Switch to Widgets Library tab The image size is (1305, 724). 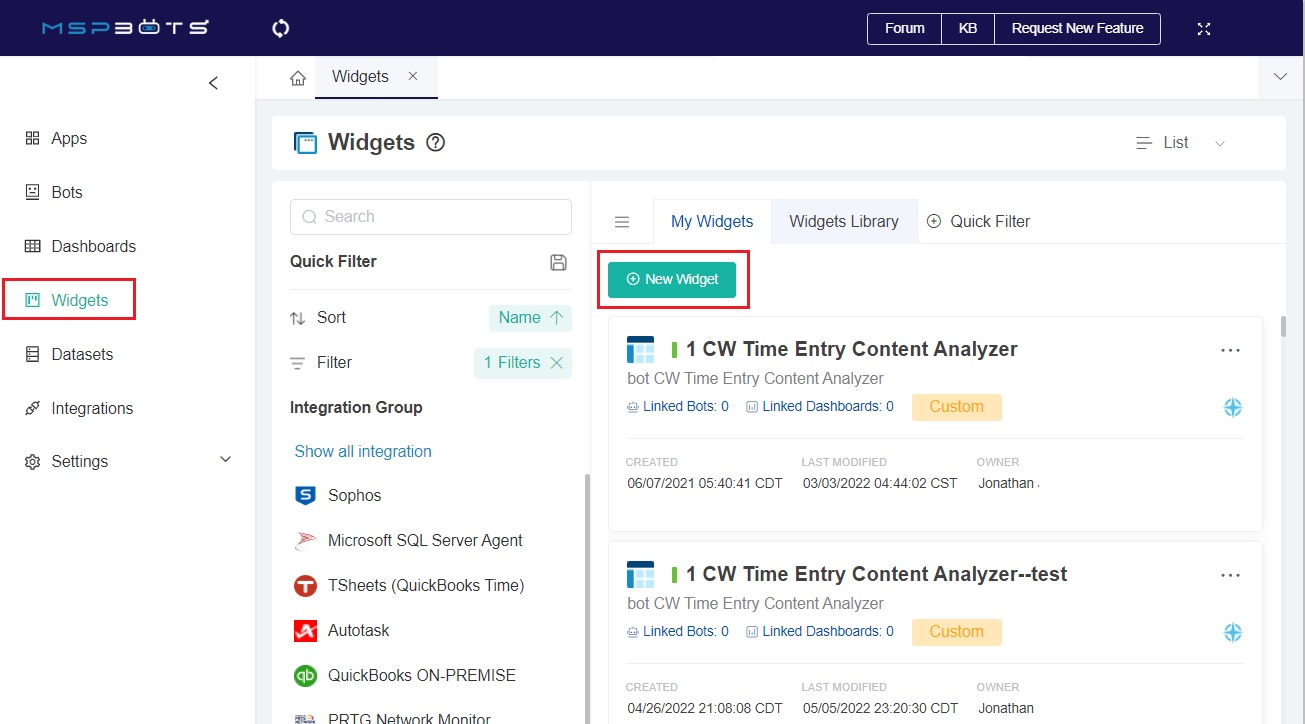(843, 222)
